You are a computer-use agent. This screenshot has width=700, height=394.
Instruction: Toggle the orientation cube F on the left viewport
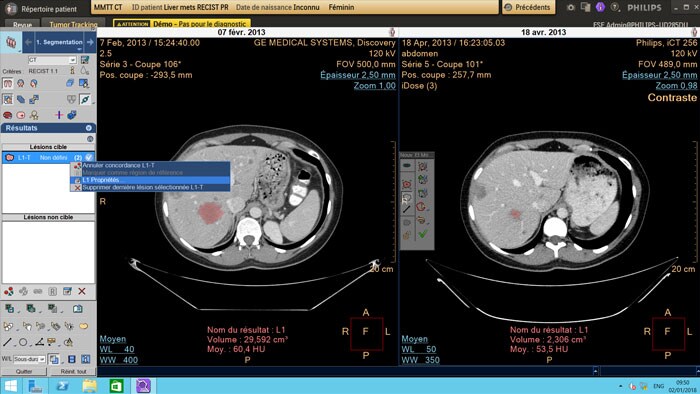[x=366, y=333]
